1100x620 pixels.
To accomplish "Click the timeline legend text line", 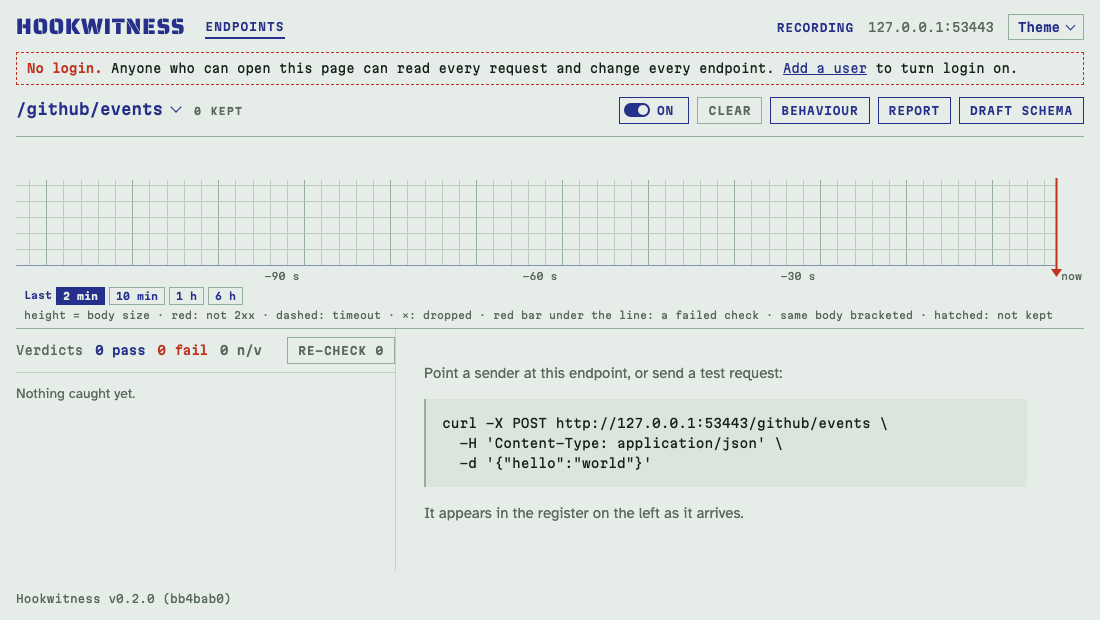I will coord(538,316).
